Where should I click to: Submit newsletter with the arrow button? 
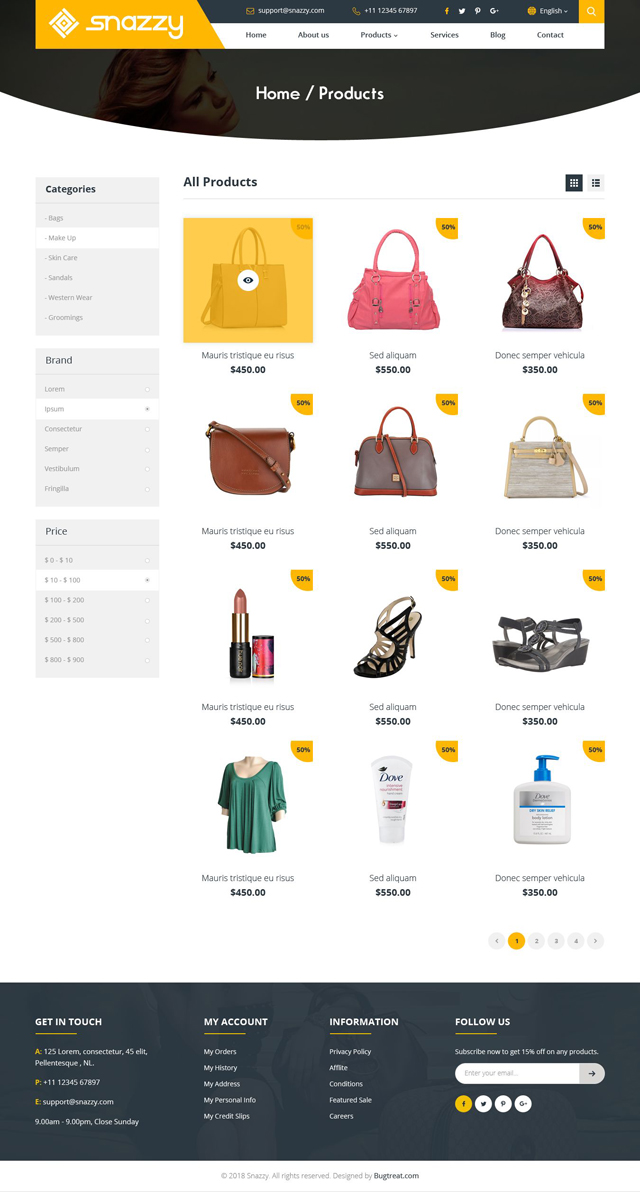(592, 1073)
